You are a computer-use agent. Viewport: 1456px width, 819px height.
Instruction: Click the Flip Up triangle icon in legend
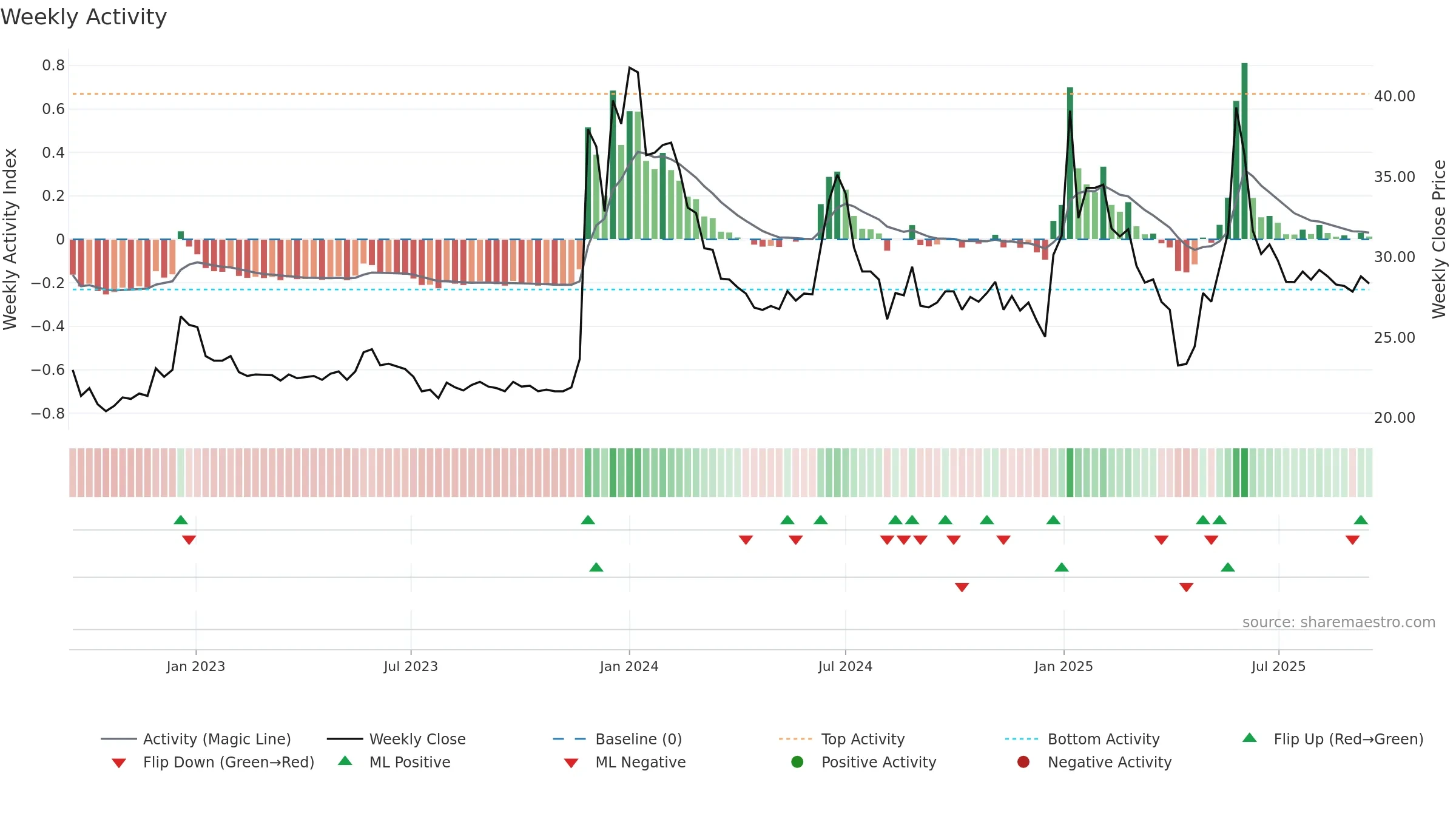[1250, 738]
